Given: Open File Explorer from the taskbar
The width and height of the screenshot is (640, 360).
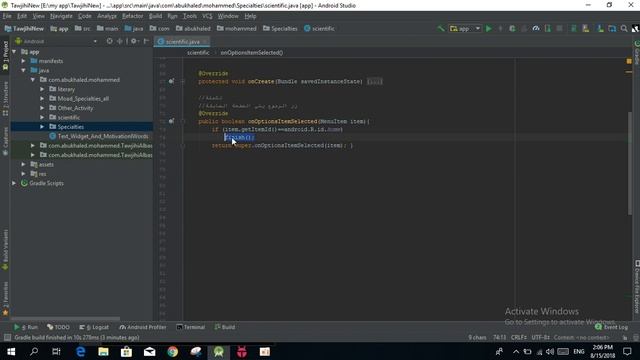Looking at the screenshot, I should 103,351.
